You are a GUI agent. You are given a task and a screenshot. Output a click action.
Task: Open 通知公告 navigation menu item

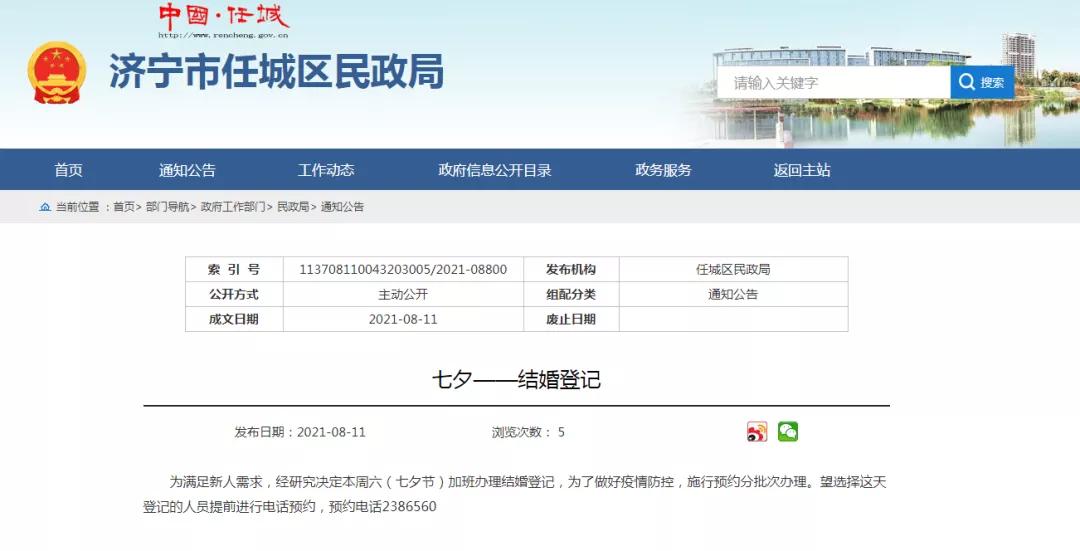187,170
